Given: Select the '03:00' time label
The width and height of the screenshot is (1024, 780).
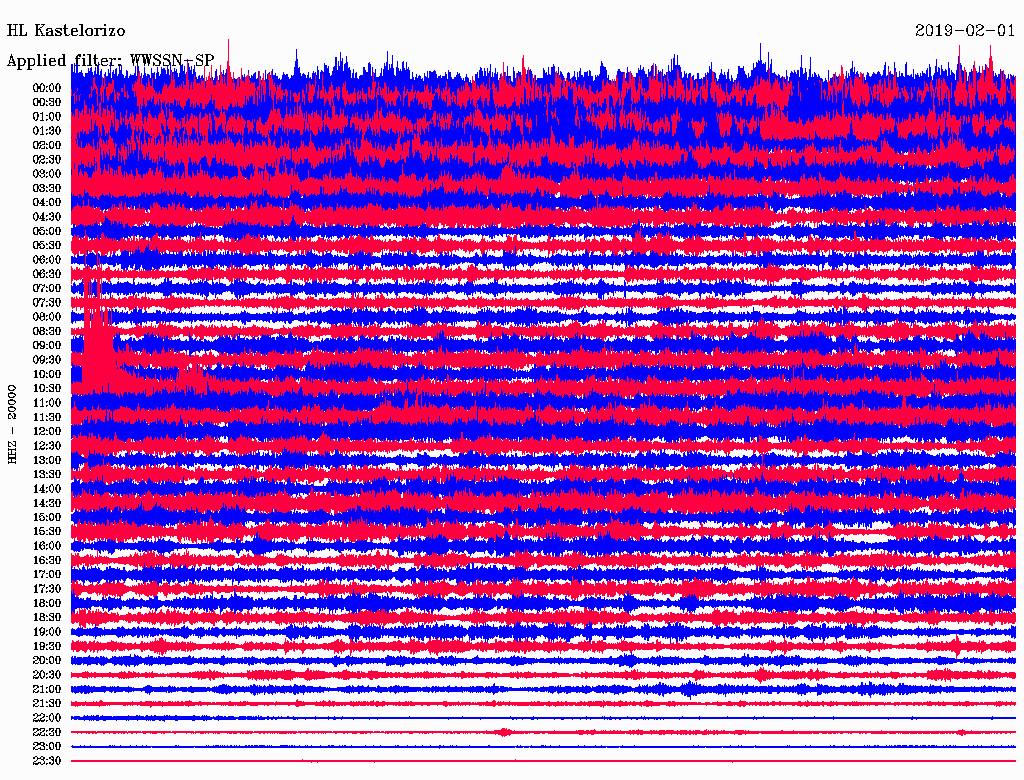Looking at the screenshot, I should (47, 174).
